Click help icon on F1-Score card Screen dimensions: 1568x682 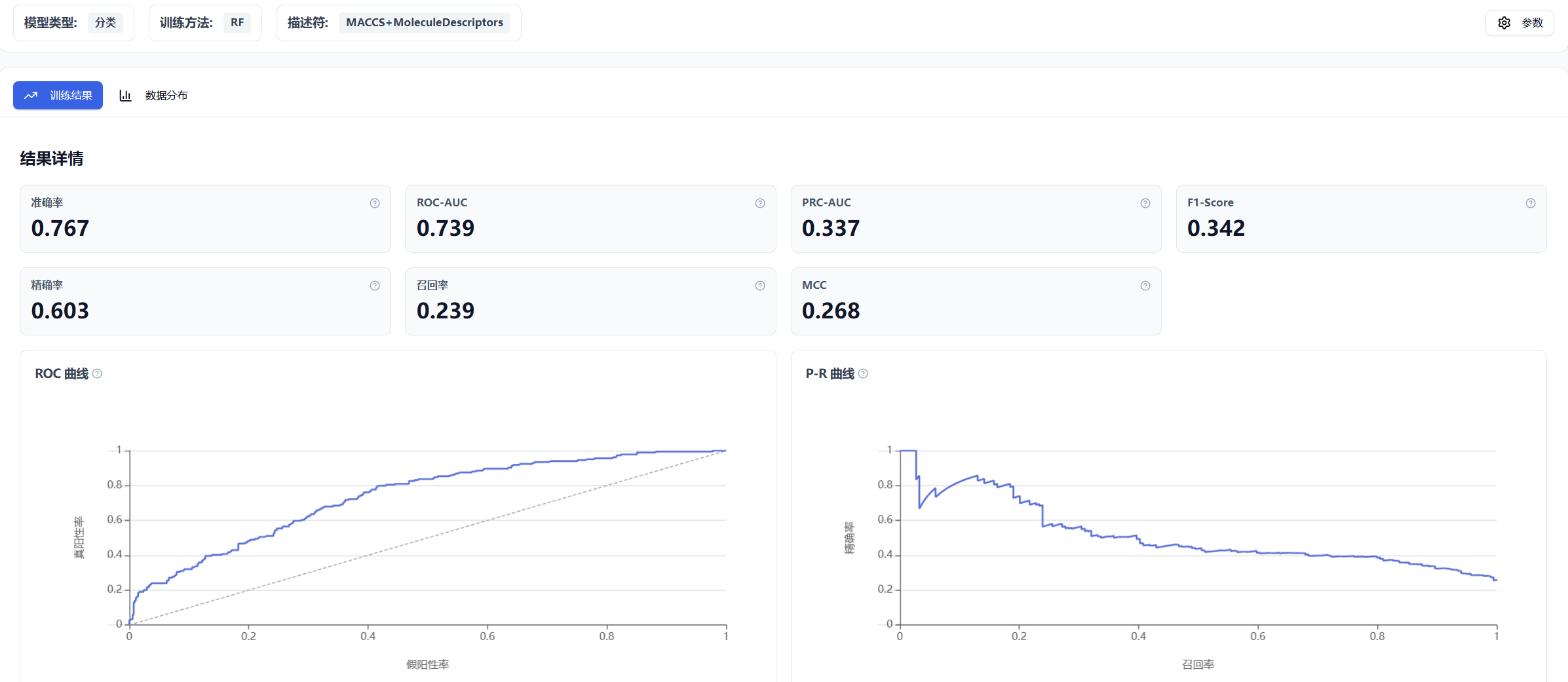coord(1531,203)
